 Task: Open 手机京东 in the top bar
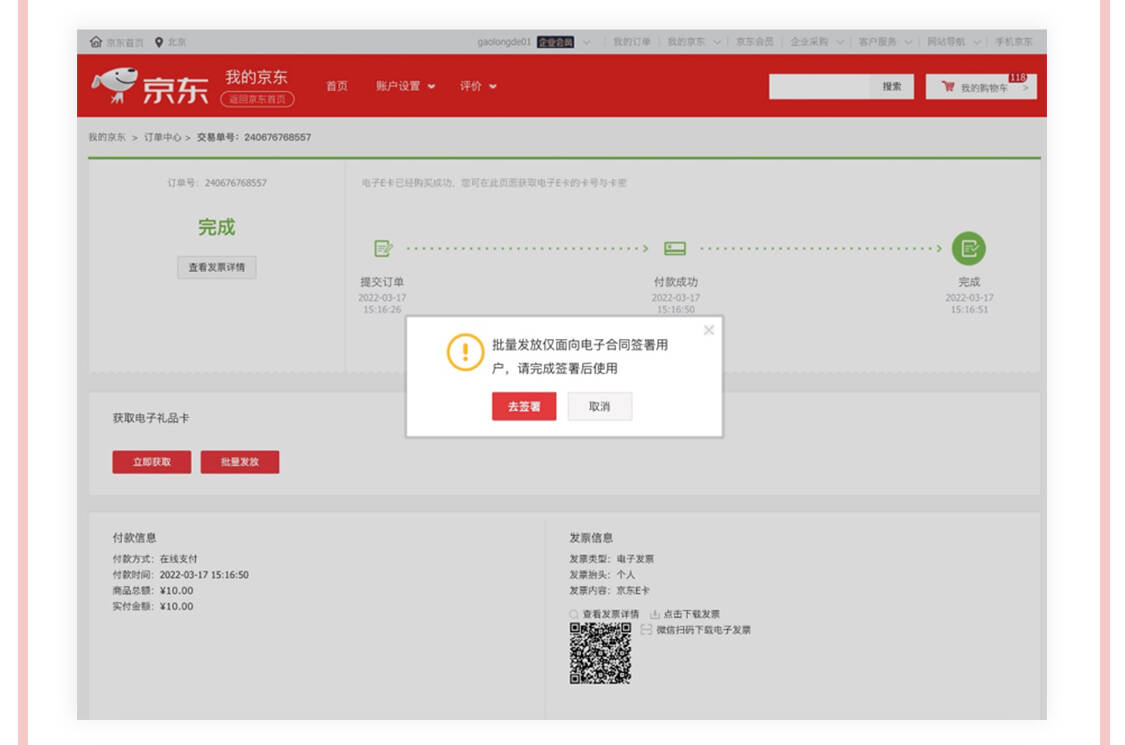tap(1013, 42)
